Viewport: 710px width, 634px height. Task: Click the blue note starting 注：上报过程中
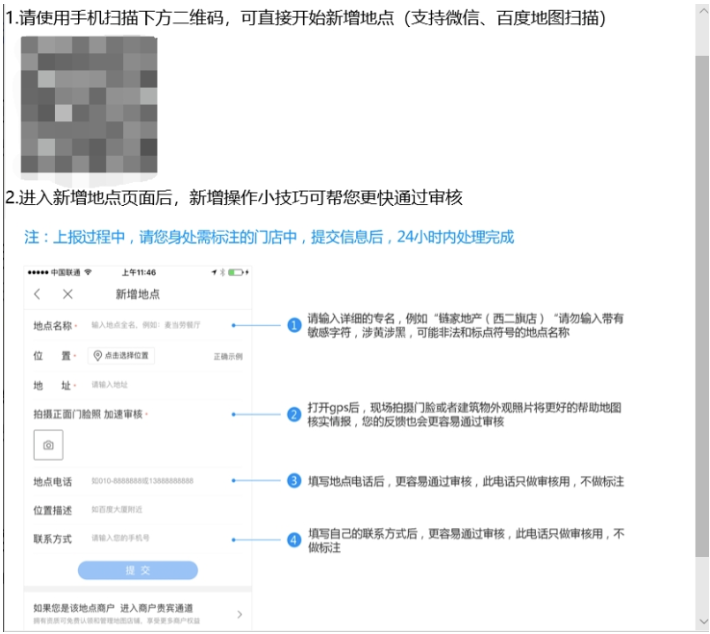click(x=269, y=237)
